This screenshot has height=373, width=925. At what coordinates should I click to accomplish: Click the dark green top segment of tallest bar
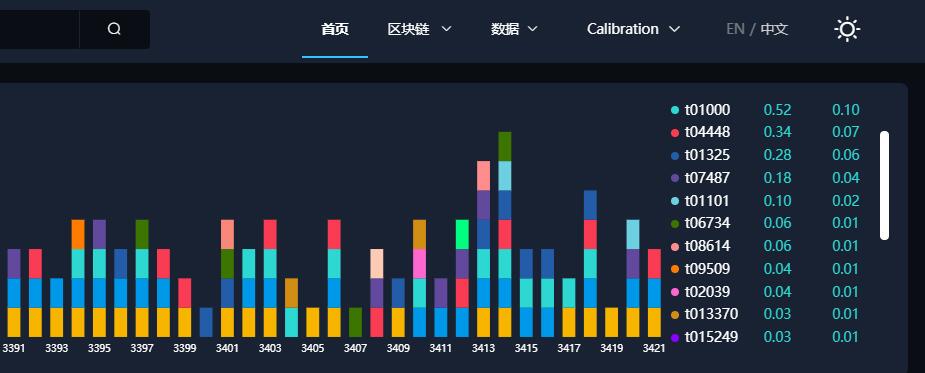504,146
